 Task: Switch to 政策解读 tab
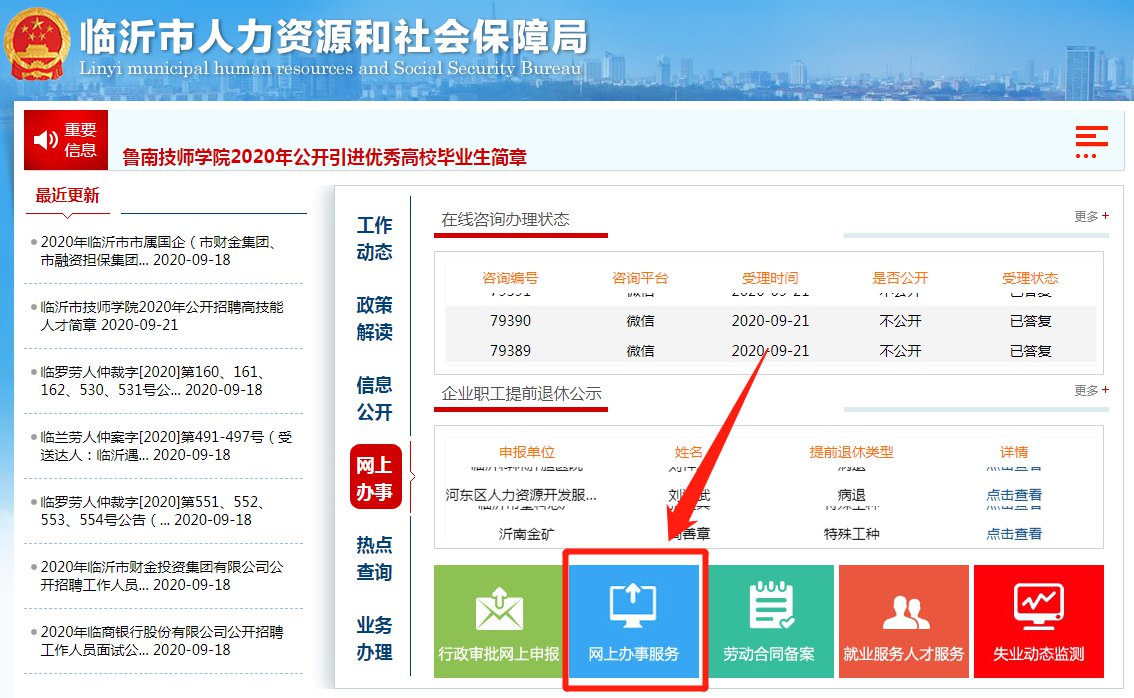(x=375, y=318)
